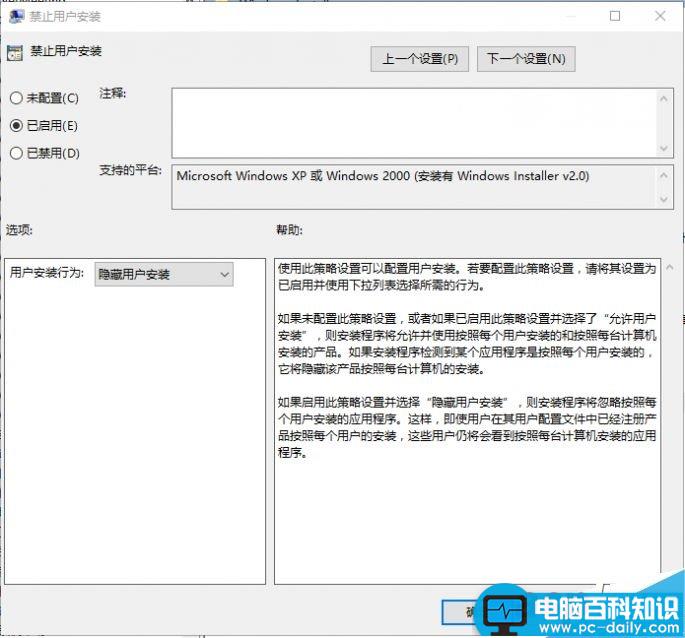This screenshot has width=685, height=638.
Task: Click the title bar window icon
Action: (17, 17)
